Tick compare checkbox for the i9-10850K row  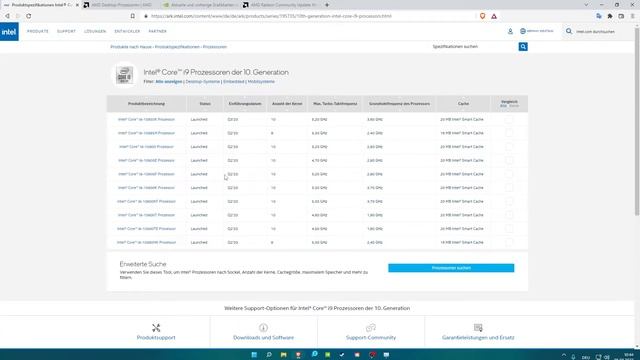pos(509,120)
